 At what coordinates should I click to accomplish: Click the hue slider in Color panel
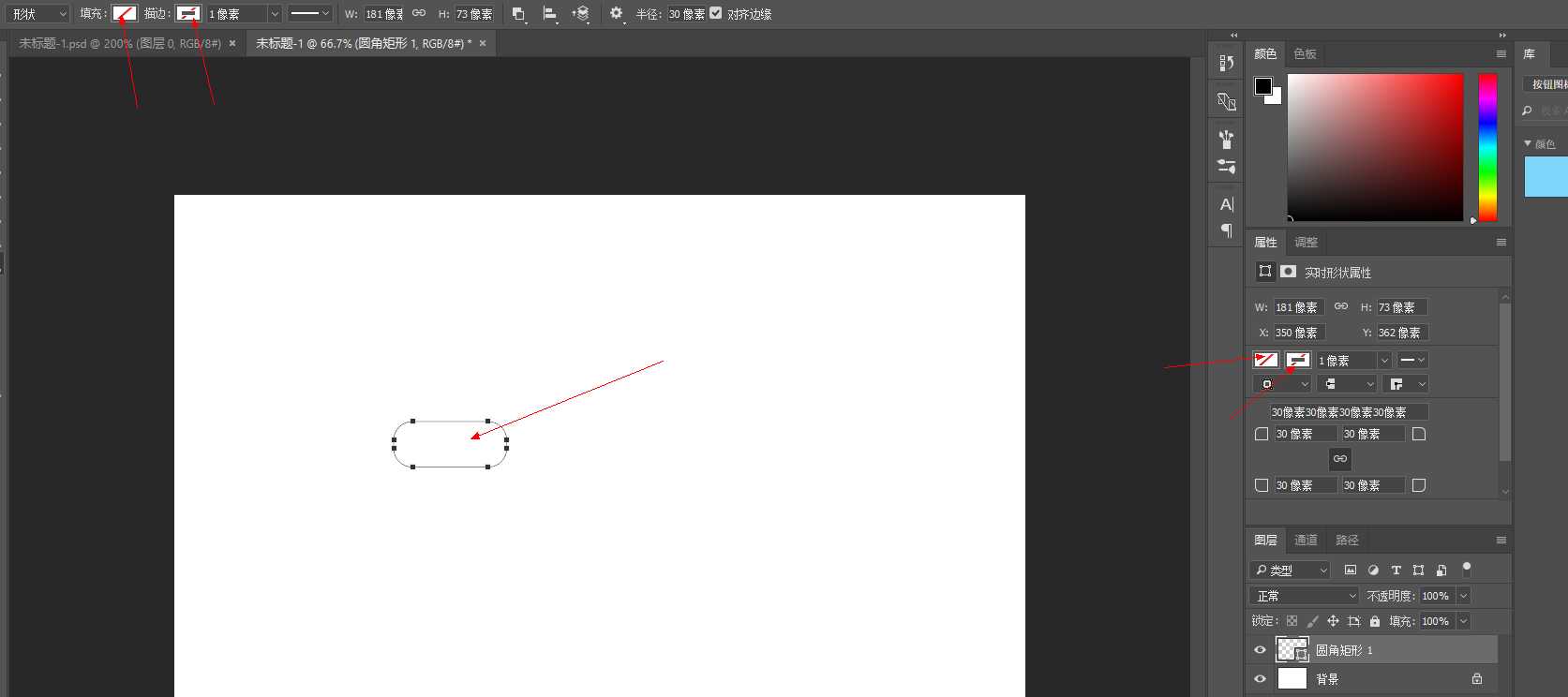click(1487, 147)
